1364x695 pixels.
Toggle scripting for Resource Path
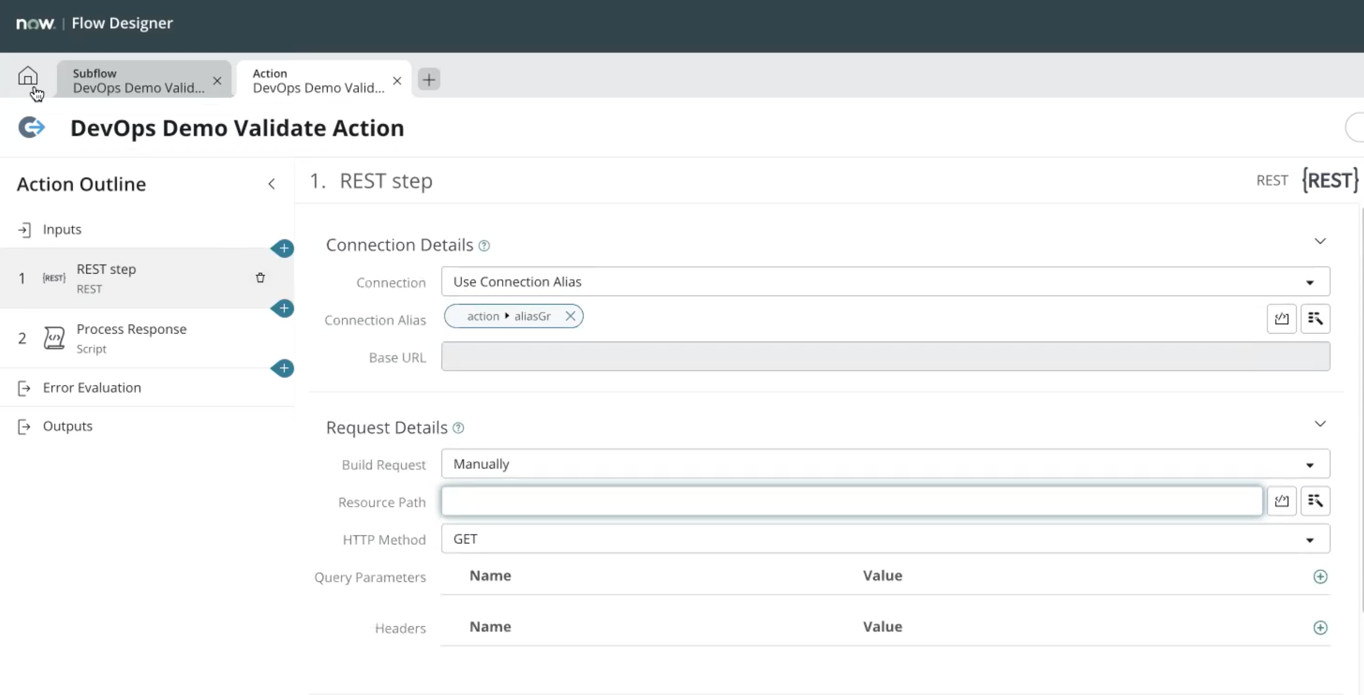1282,501
